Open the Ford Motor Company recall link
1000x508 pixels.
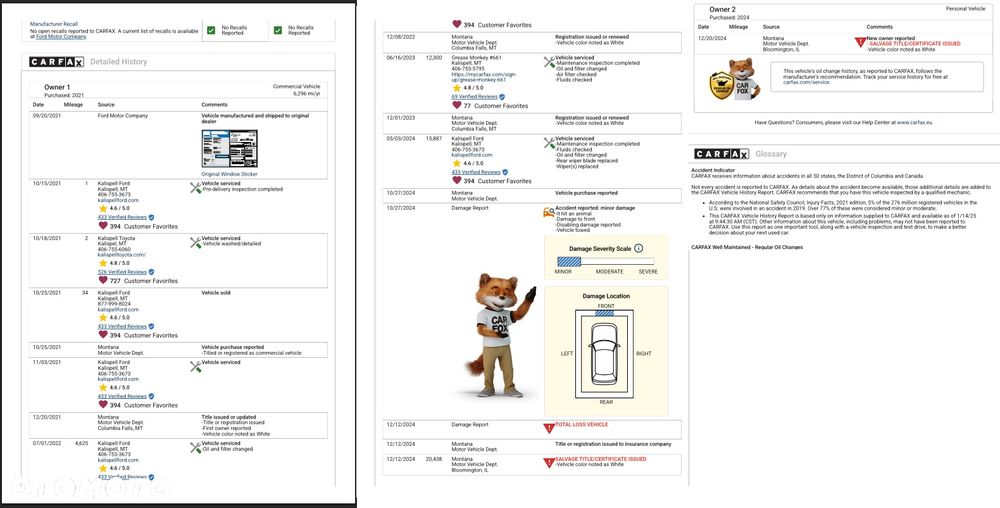(61, 37)
